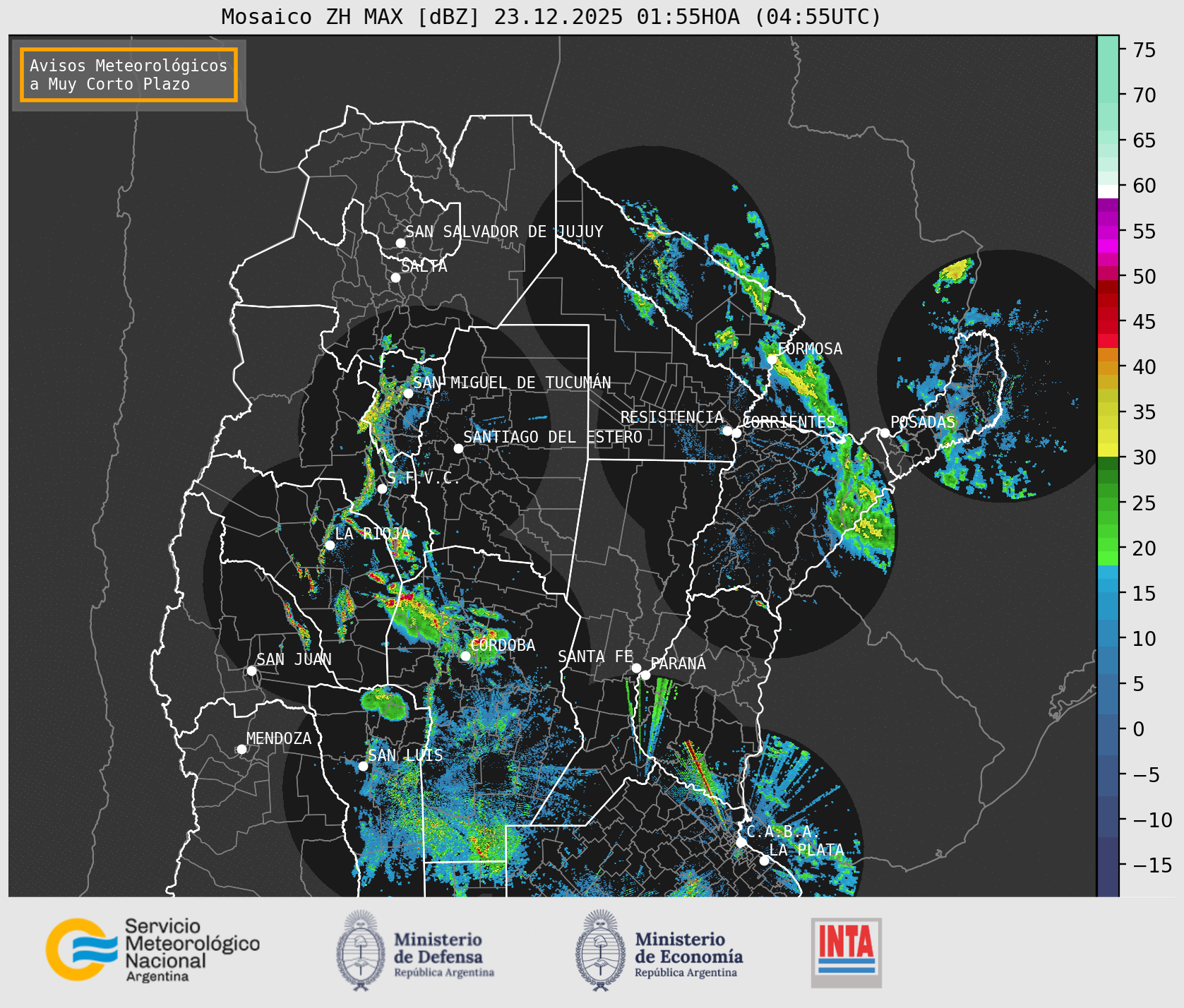Viewport: 1184px width, 1008px height.
Task: Select the SAN MIGUEL DE TUCUMÁN marker
Action: coord(408,393)
